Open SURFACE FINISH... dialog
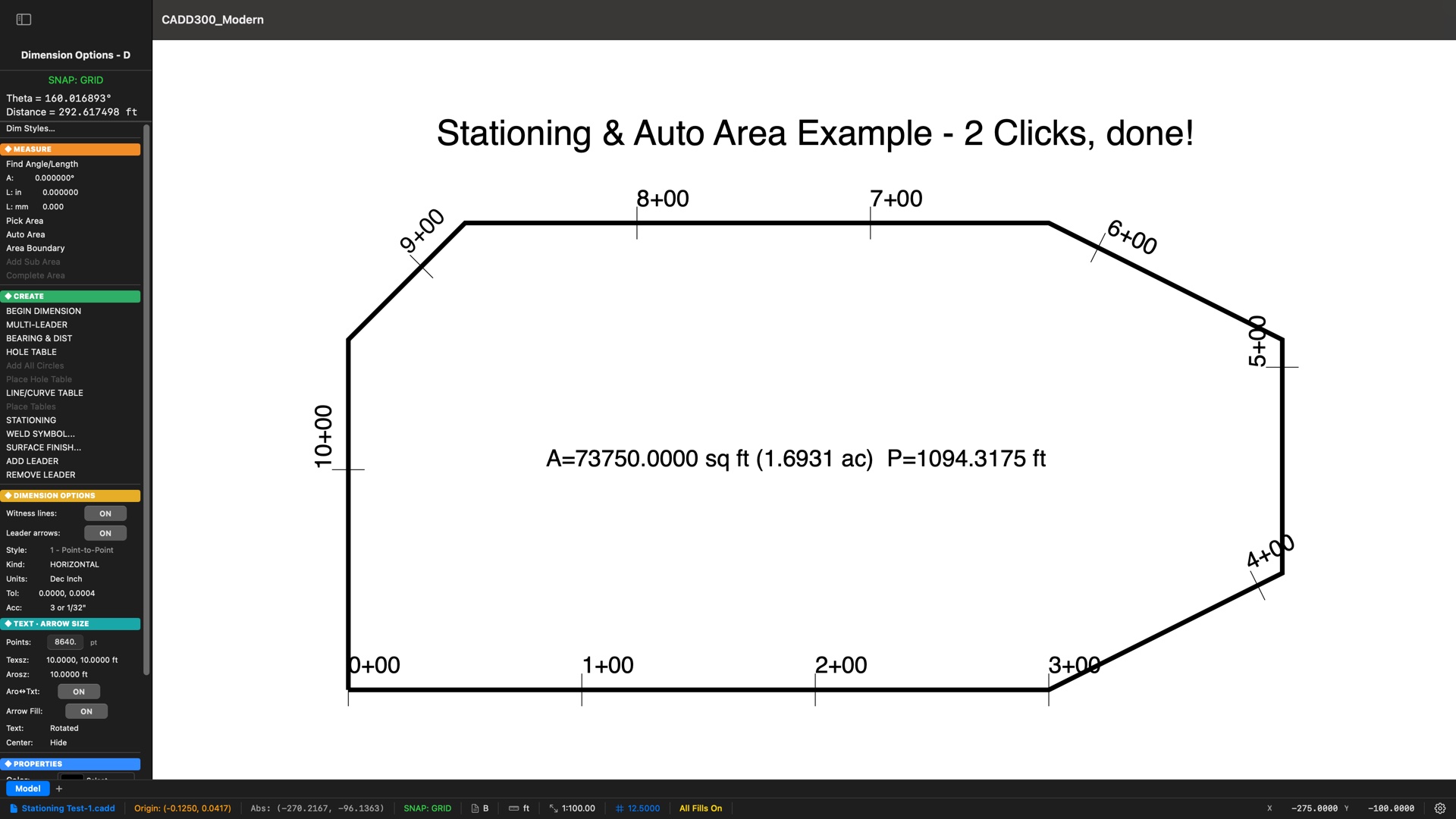1456x819 pixels. [44, 448]
